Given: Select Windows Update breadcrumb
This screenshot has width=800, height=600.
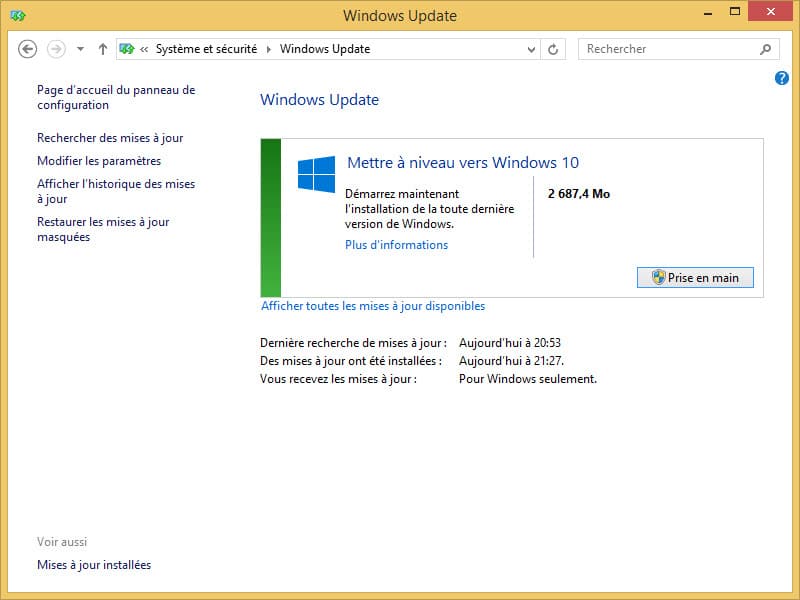Looking at the screenshot, I should [325, 49].
